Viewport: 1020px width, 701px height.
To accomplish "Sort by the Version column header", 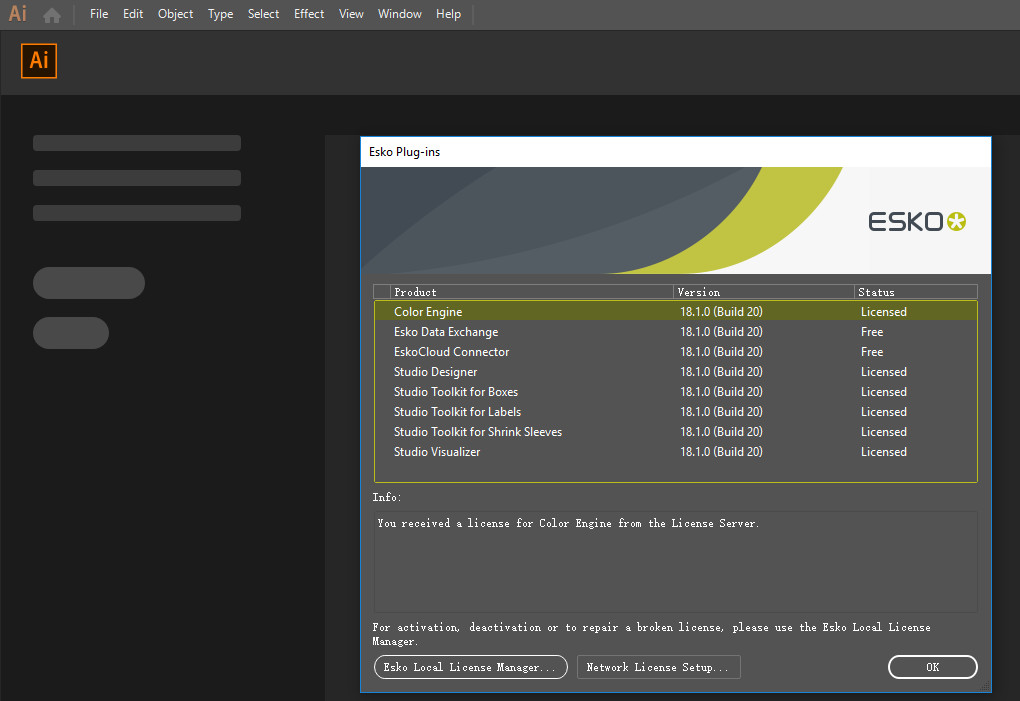I will pyautogui.click(x=764, y=292).
